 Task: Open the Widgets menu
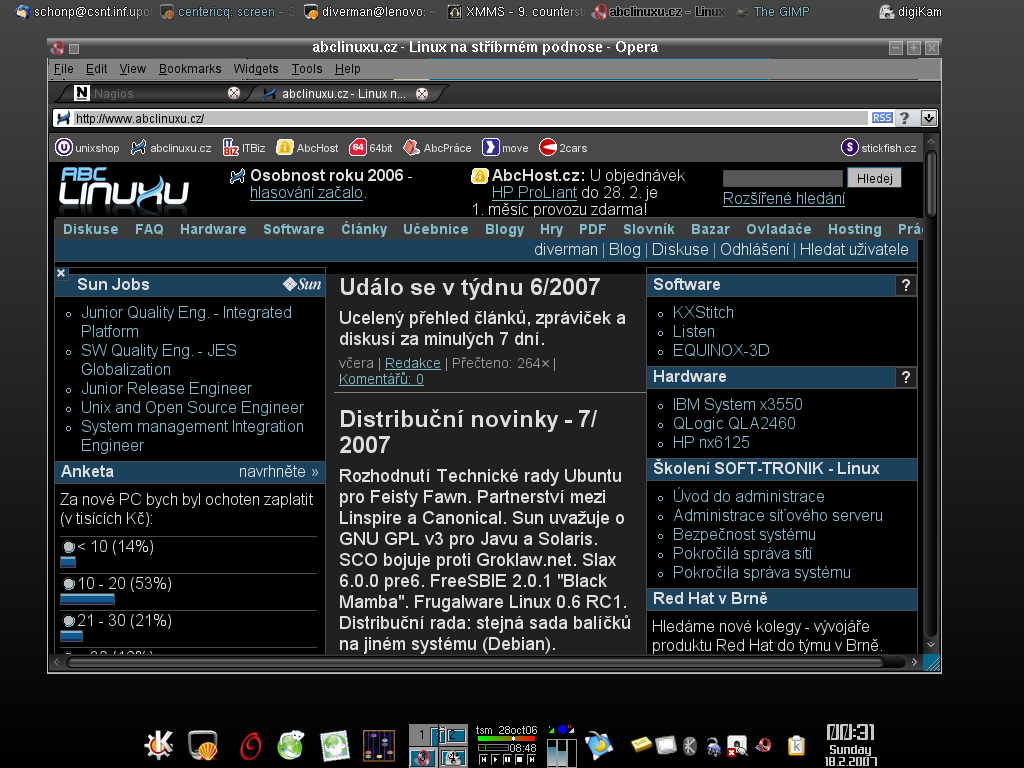[x=256, y=69]
